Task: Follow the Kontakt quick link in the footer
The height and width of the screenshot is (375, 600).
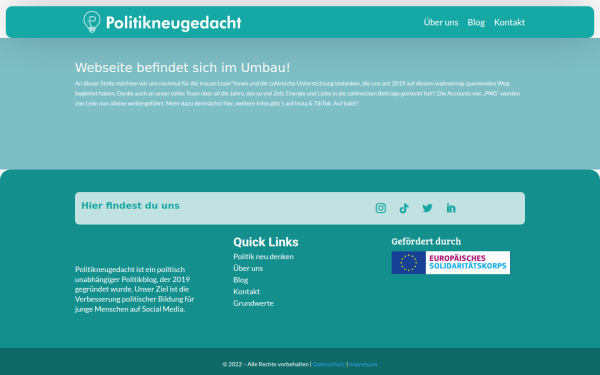Action: coord(246,292)
